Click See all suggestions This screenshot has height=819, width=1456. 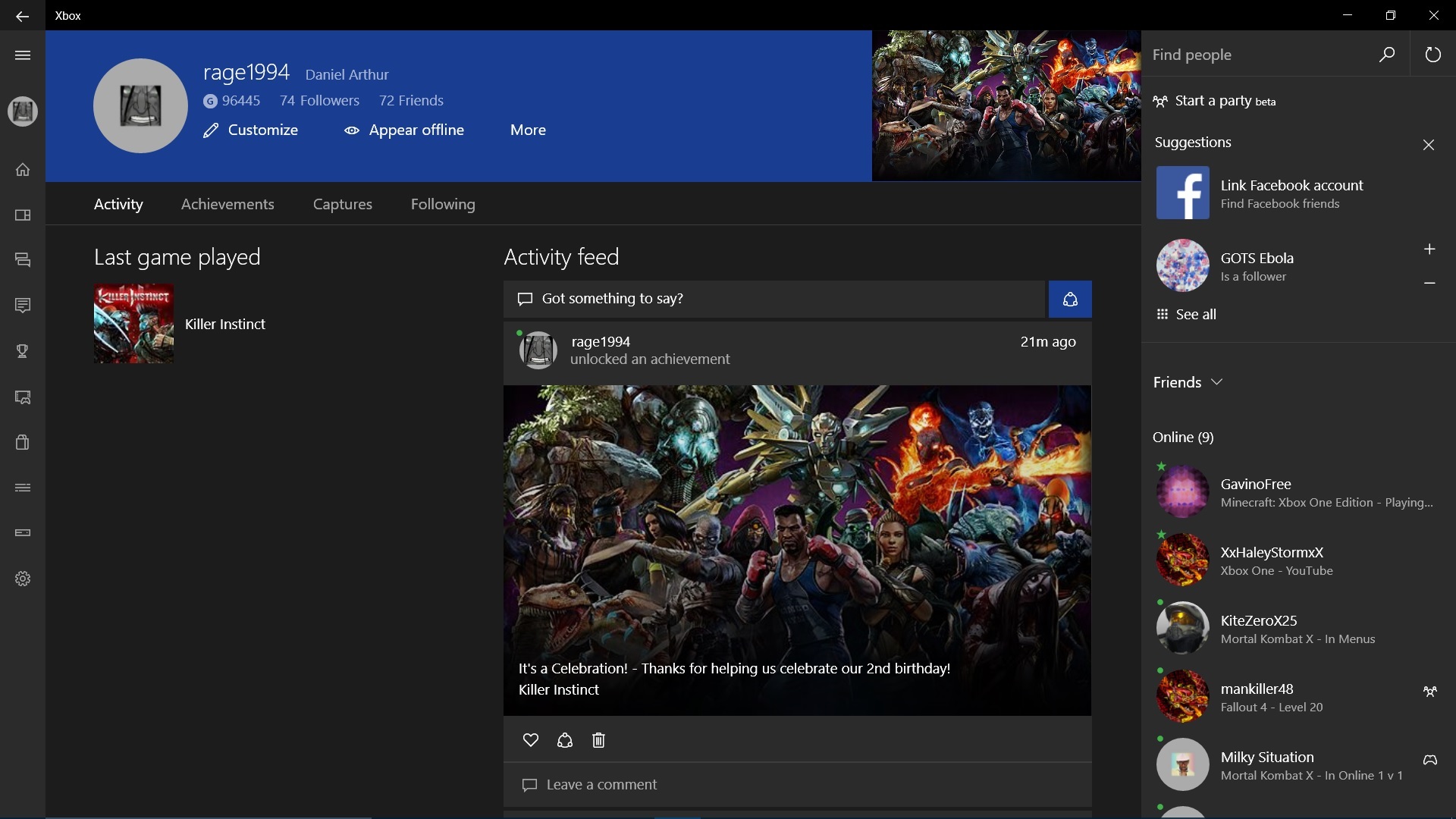(1186, 314)
